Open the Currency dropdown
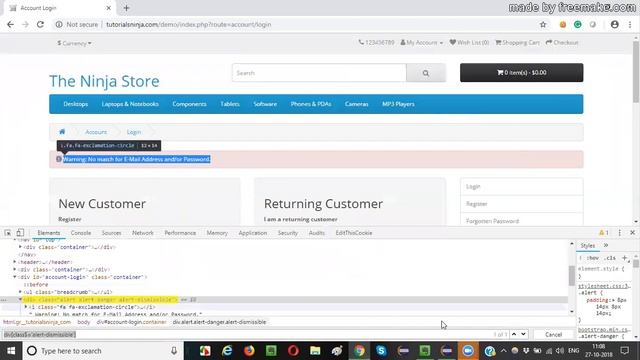 click(74, 43)
